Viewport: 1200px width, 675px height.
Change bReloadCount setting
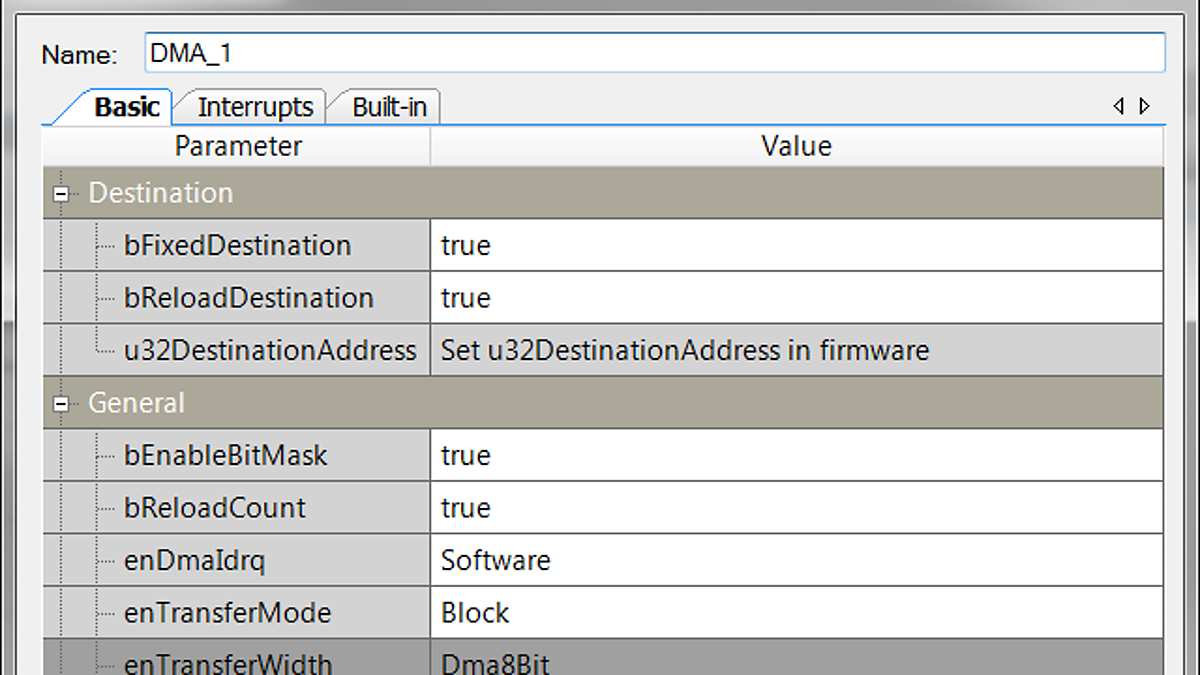(x=700, y=508)
